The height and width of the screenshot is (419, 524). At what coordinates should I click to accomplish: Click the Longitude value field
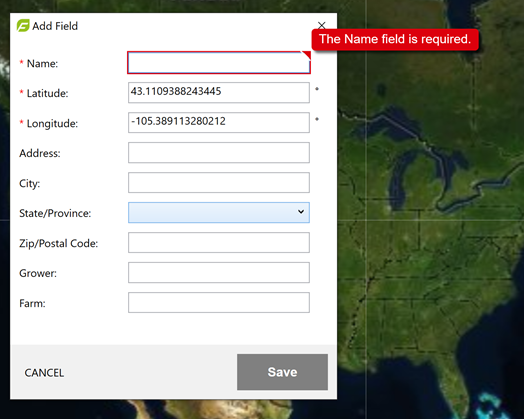coord(219,122)
